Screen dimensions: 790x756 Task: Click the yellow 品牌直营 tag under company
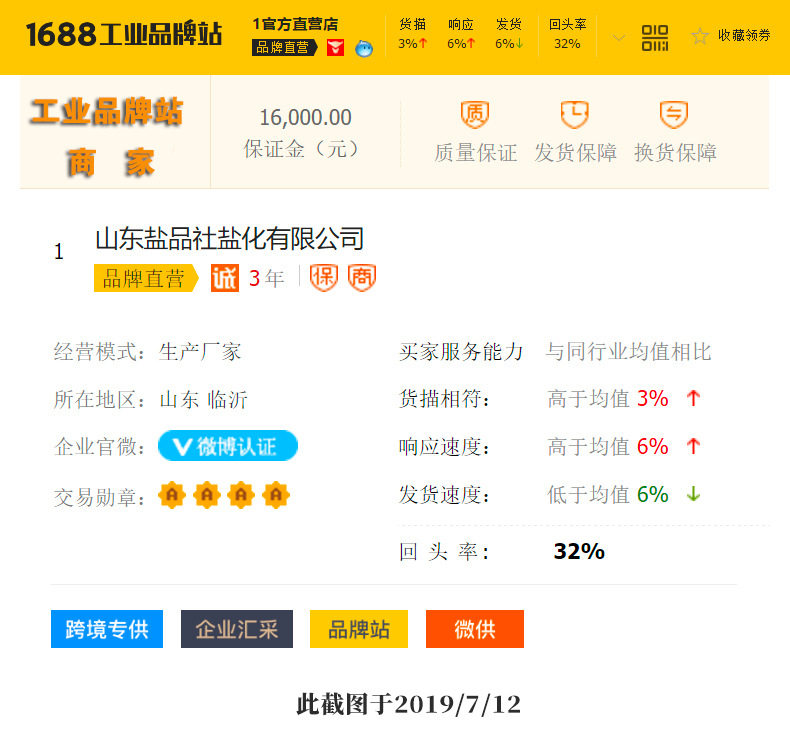click(146, 278)
